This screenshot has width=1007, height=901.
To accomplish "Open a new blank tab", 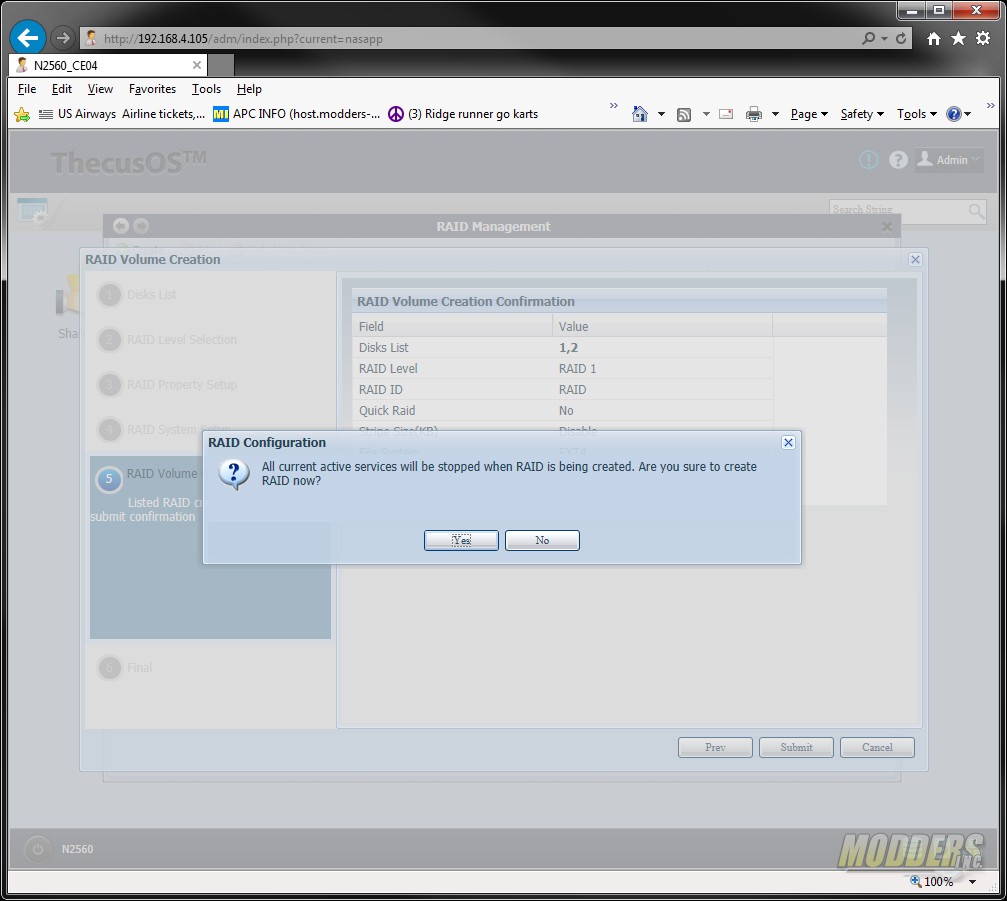I will [221, 65].
